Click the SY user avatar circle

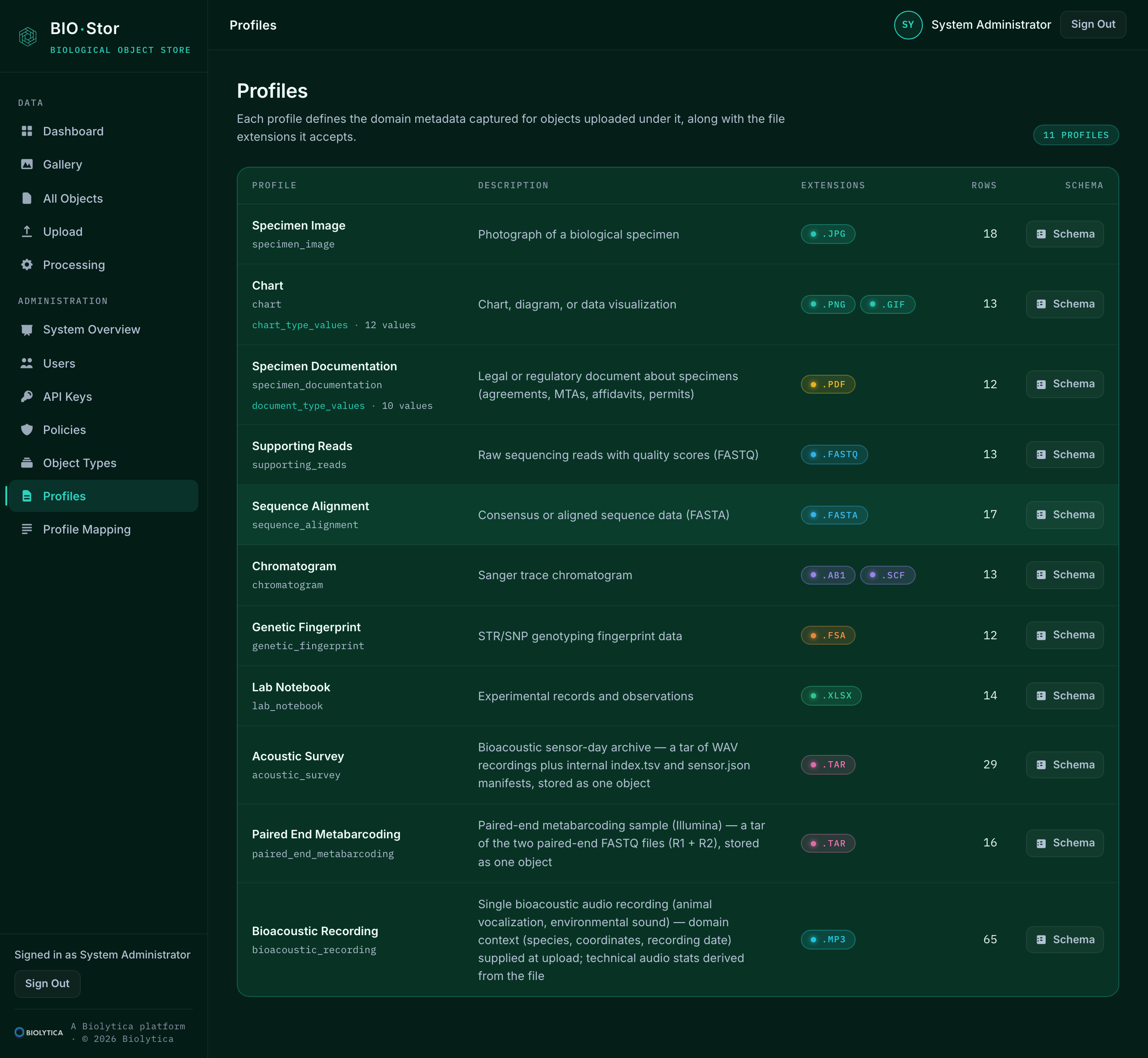908,25
